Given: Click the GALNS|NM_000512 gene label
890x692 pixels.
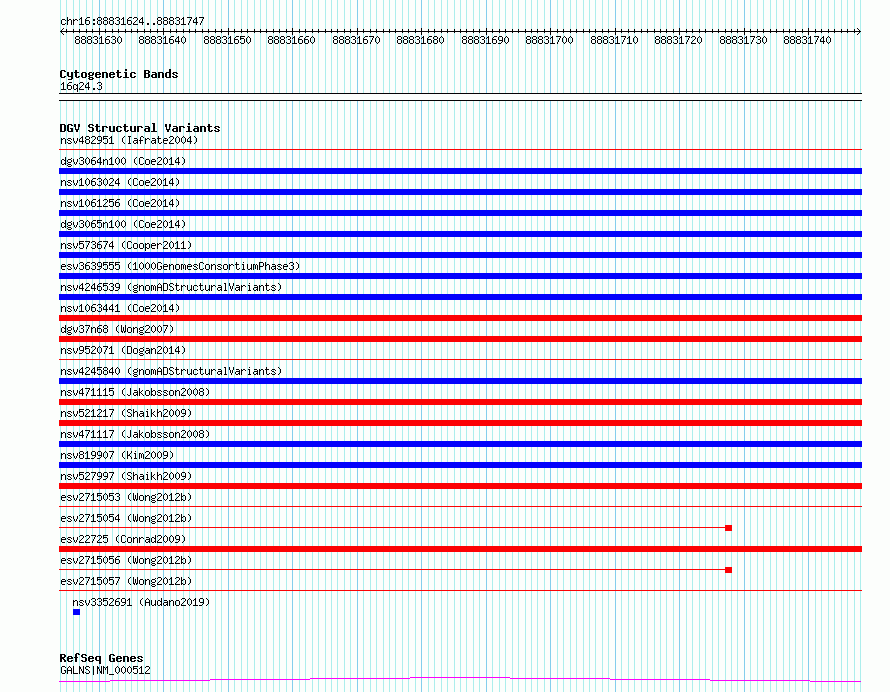Looking at the screenshot, I should pos(105,670).
